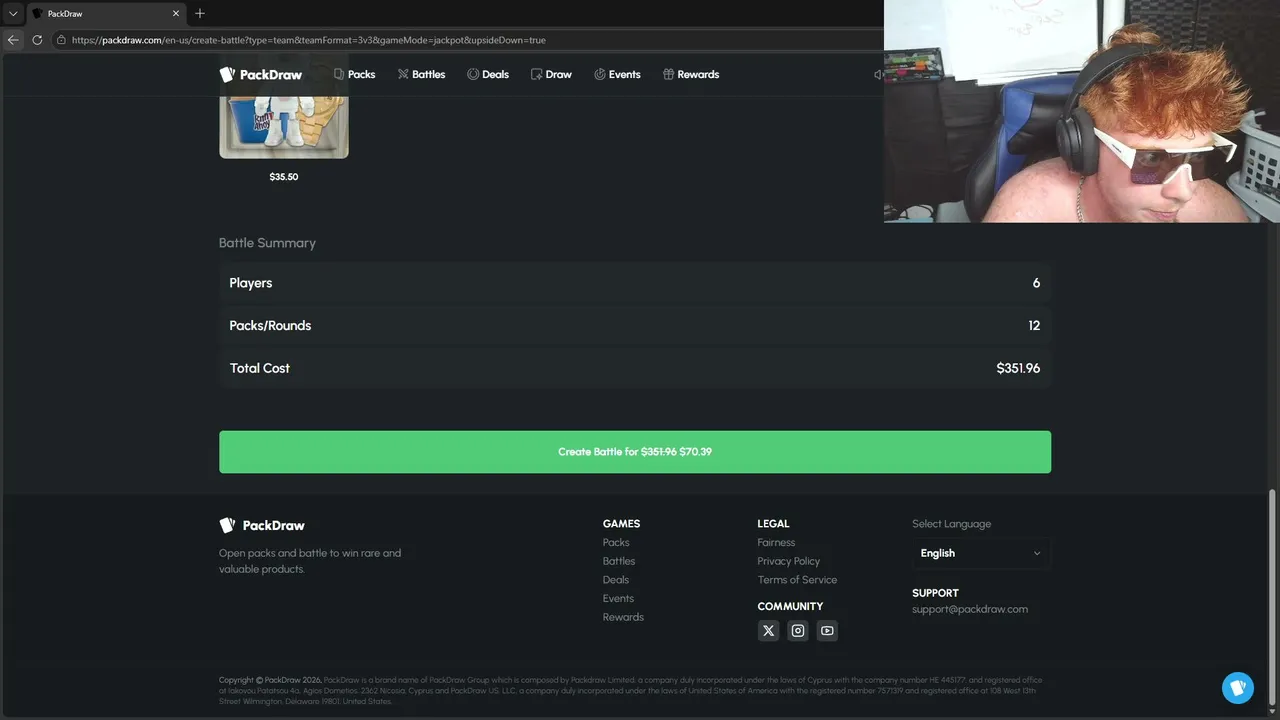This screenshot has width=1280, height=720.
Task: Click the GAMES footer heading
Action: [x=621, y=524]
